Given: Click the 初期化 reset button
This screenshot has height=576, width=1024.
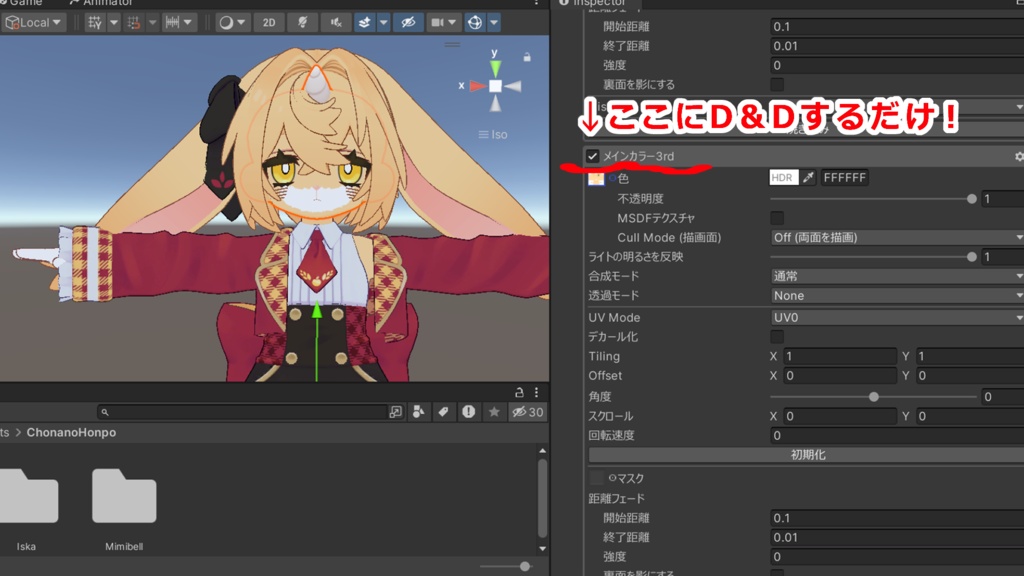Looking at the screenshot, I should [x=807, y=455].
